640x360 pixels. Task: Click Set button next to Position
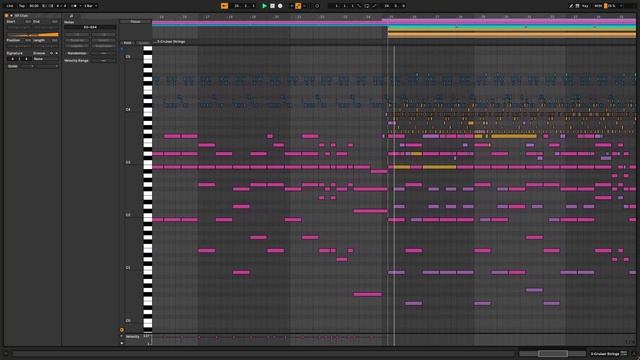tap(28, 40)
